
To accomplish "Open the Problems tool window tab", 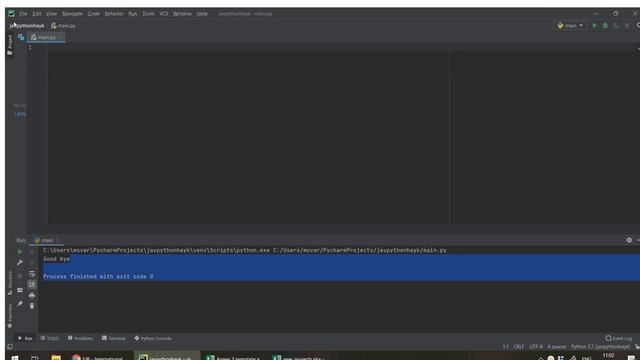I will tap(80, 338).
